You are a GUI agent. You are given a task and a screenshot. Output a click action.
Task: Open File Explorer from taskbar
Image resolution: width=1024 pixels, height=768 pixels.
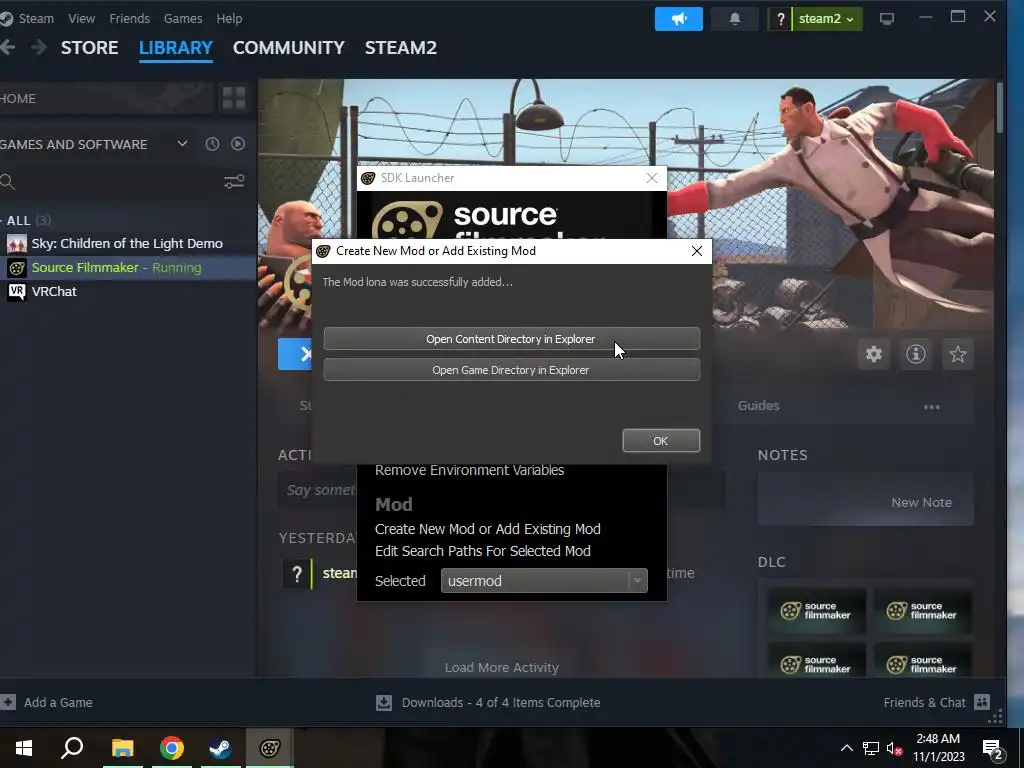click(122, 748)
